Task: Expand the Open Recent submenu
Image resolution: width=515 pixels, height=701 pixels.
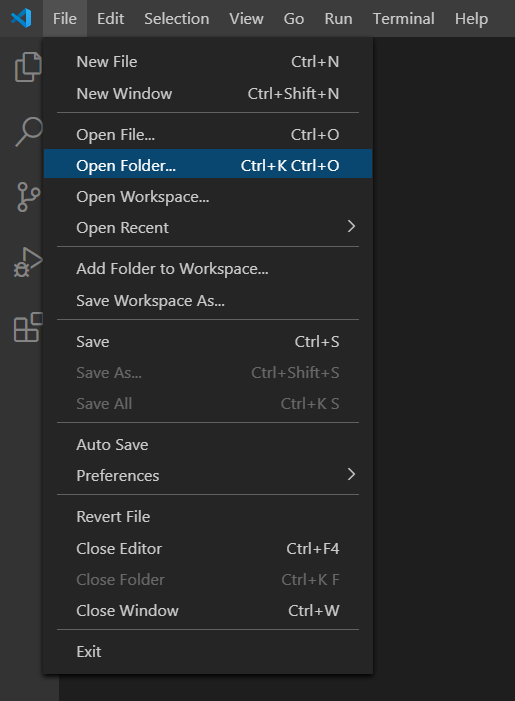Action: coord(208,228)
